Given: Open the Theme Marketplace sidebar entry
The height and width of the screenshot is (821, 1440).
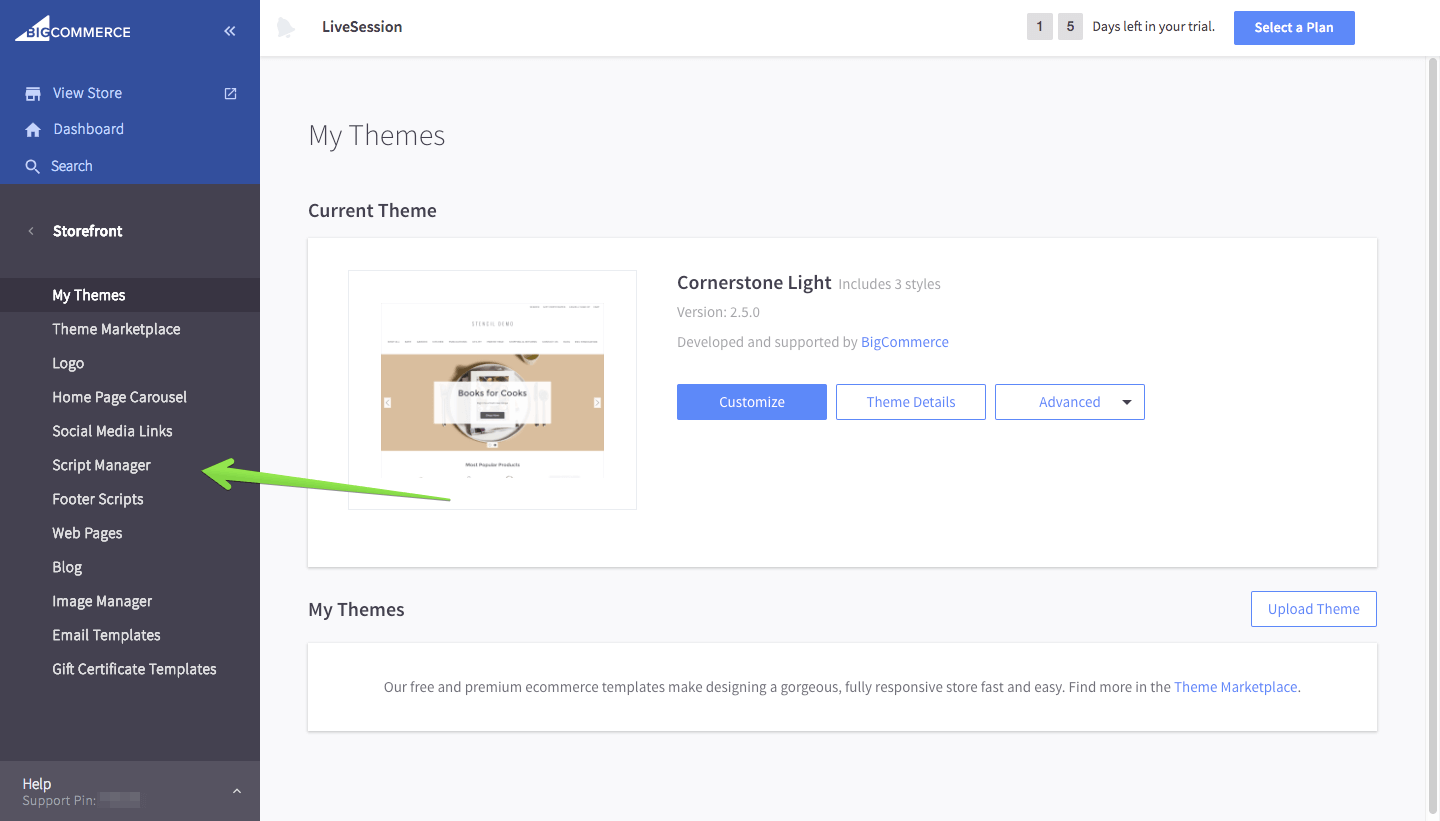Looking at the screenshot, I should coord(117,328).
